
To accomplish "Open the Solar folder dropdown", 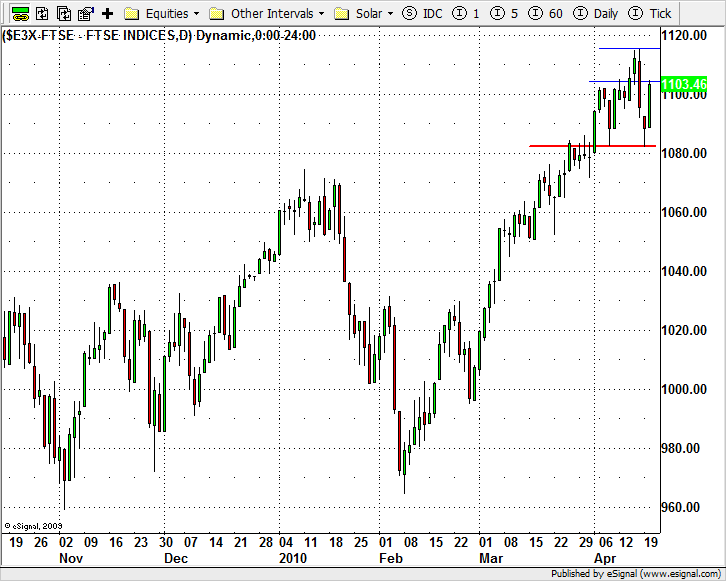I will click(363, 13).
